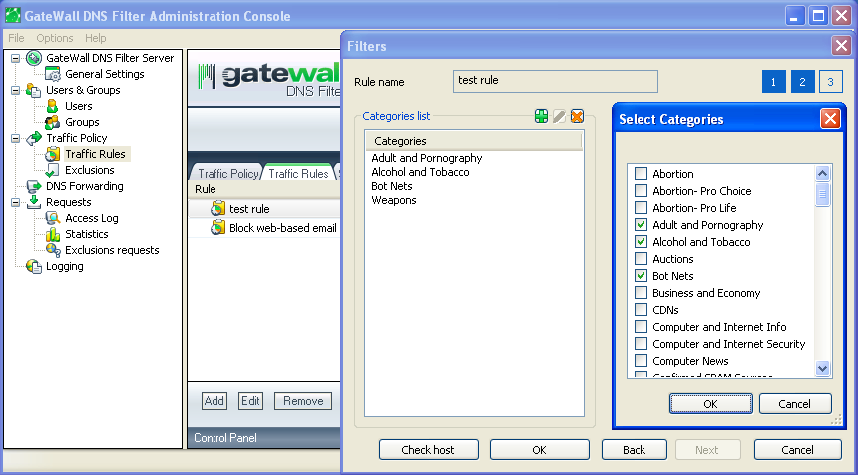Check the Computer News checkbox
Screen dimensions: 858x475
(x=641, y=361)
